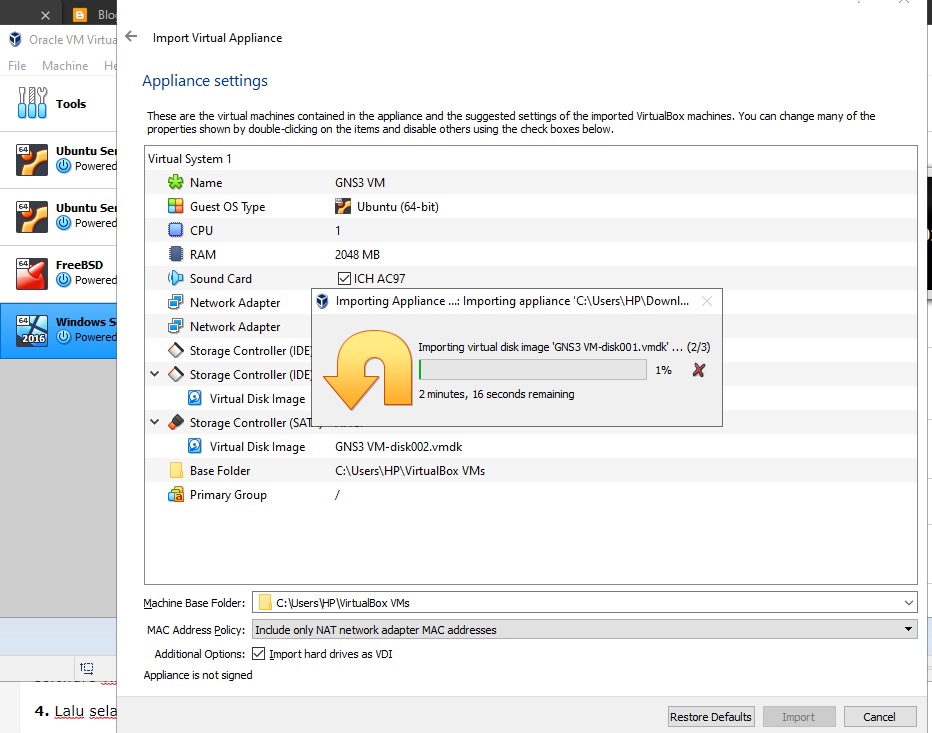Select the Base Folder path value
Viewport: 932px width, 733px height.
click(x=410, y=471)
